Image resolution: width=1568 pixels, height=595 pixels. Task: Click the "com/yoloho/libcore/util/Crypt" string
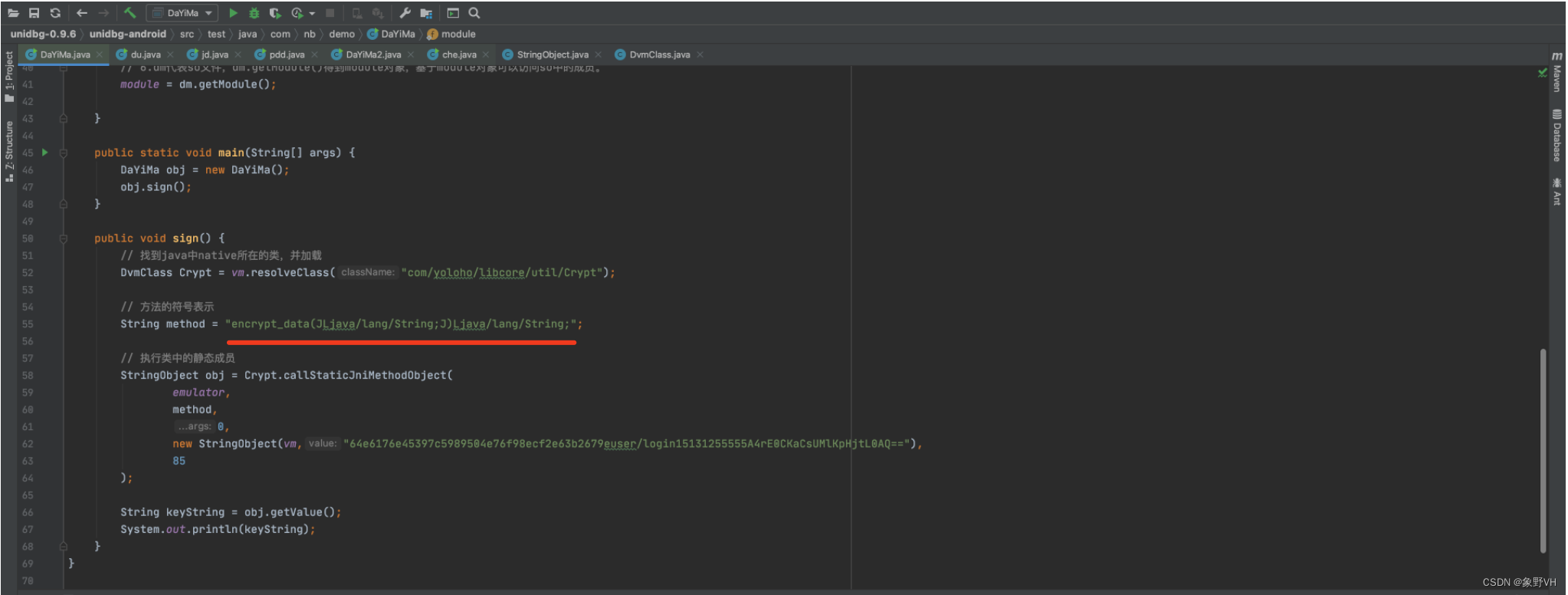pyautogui.click(x=504, y=273)
